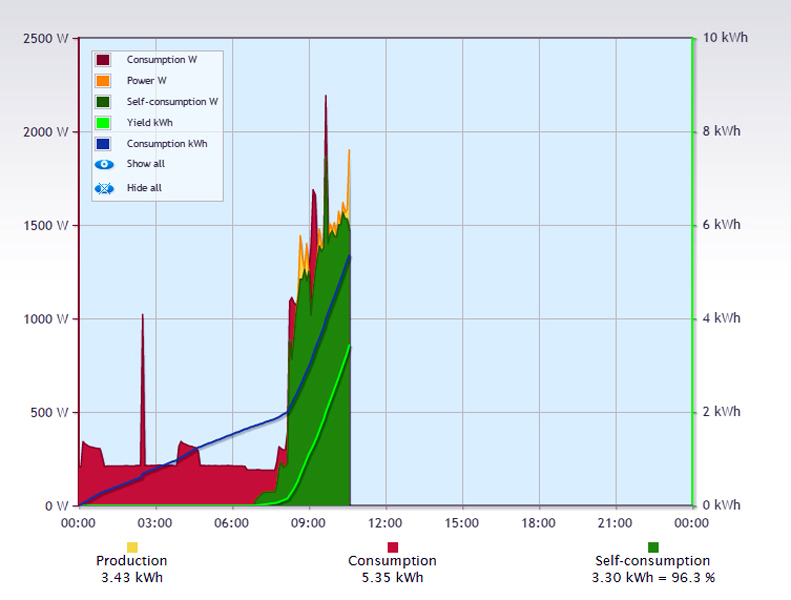Click the Hide all crossed-eye icon
This screenshot has height=600, width=791.
coord(104,189)
